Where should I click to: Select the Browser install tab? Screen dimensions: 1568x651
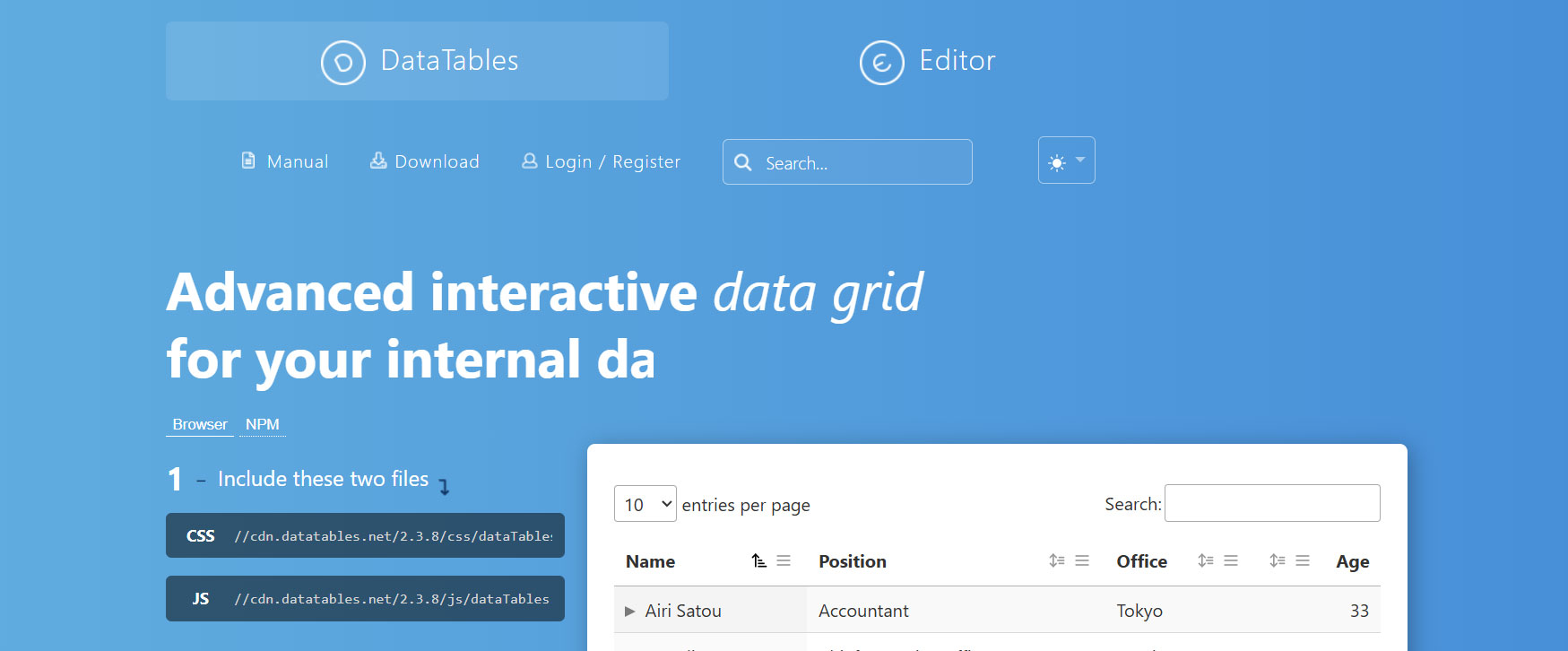(x=200, y=424)
